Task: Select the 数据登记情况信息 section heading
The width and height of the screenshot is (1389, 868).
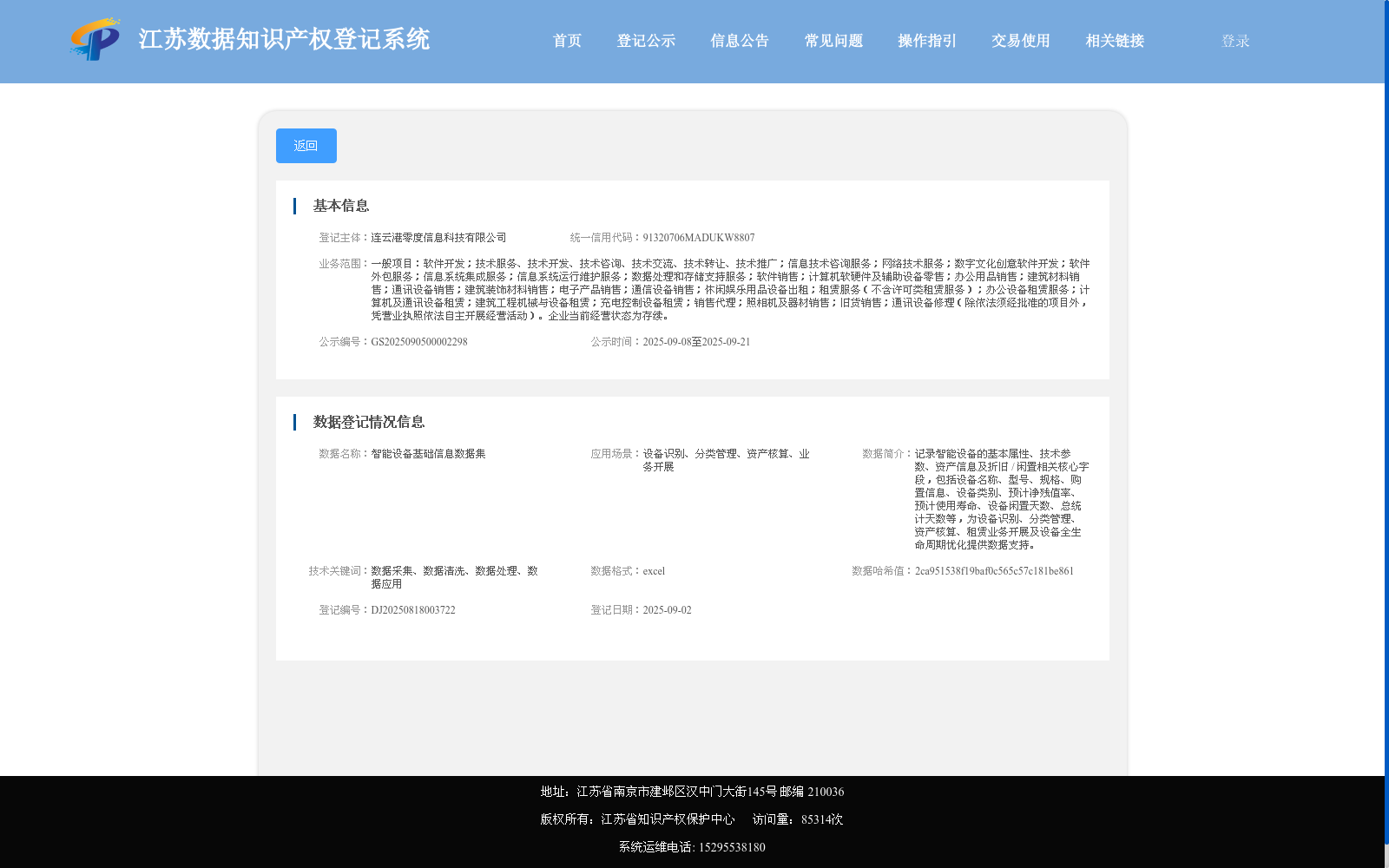Action: (x=369, y=422)
